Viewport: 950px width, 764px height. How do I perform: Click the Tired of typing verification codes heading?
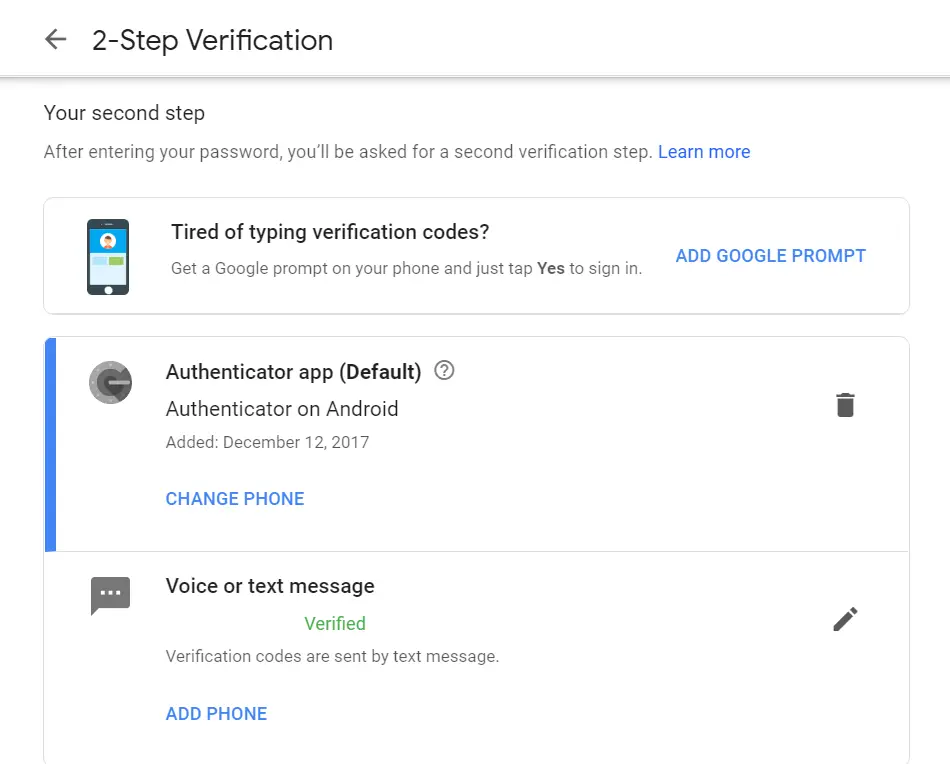[330, 231]
